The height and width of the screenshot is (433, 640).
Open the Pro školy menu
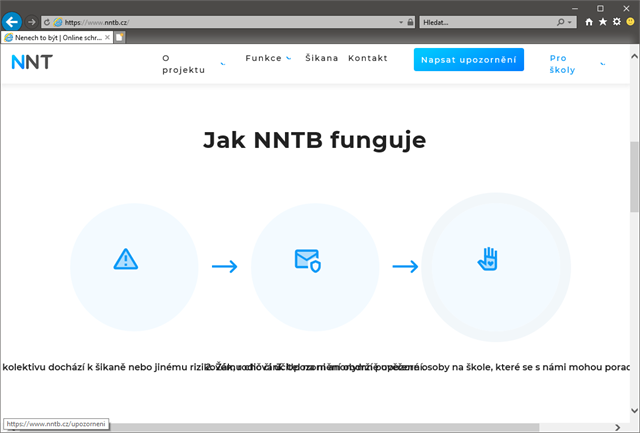562,64
